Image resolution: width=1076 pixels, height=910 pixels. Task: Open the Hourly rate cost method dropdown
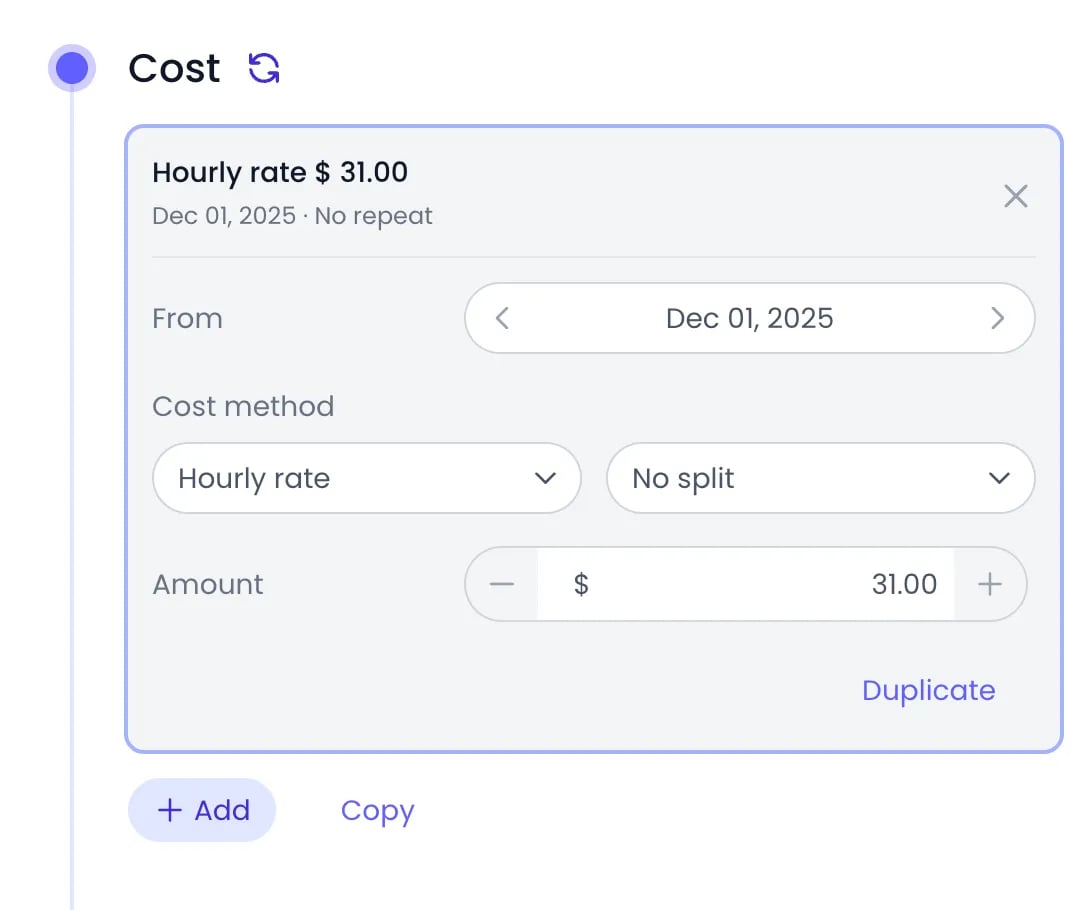tap(366, 478)
